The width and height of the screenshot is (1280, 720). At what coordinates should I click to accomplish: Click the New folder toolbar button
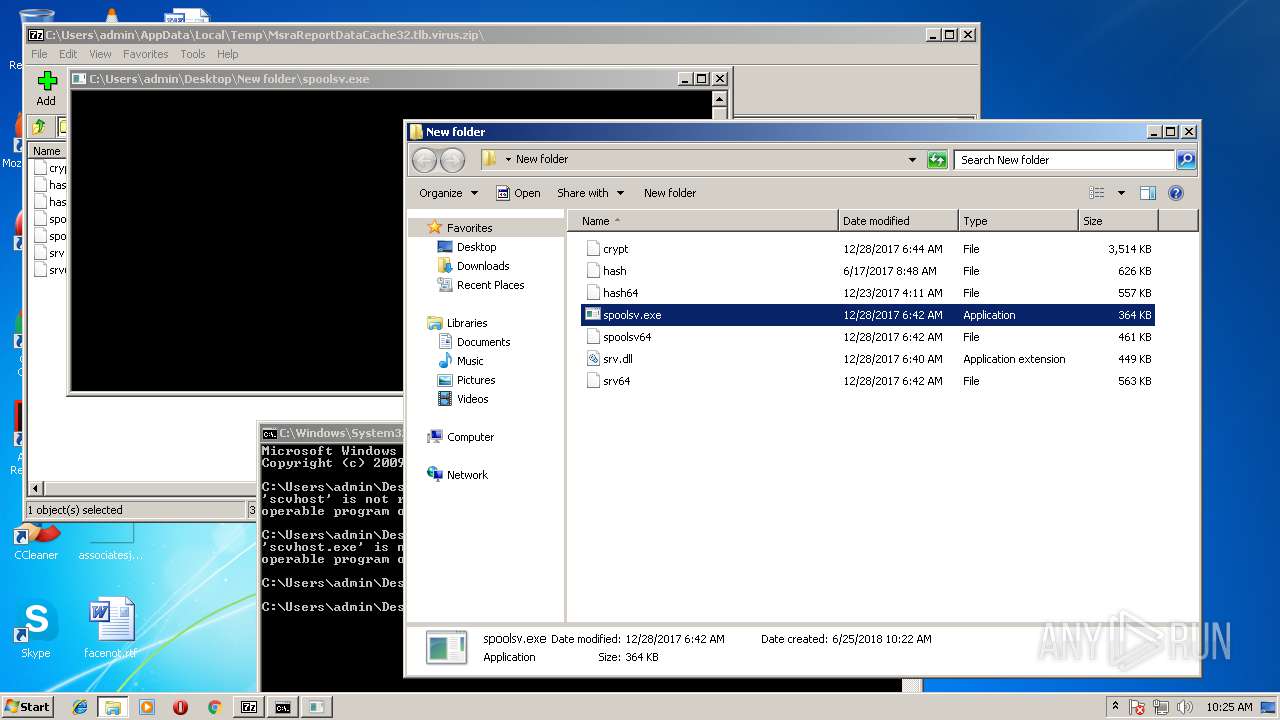click(x=670, y=193)
